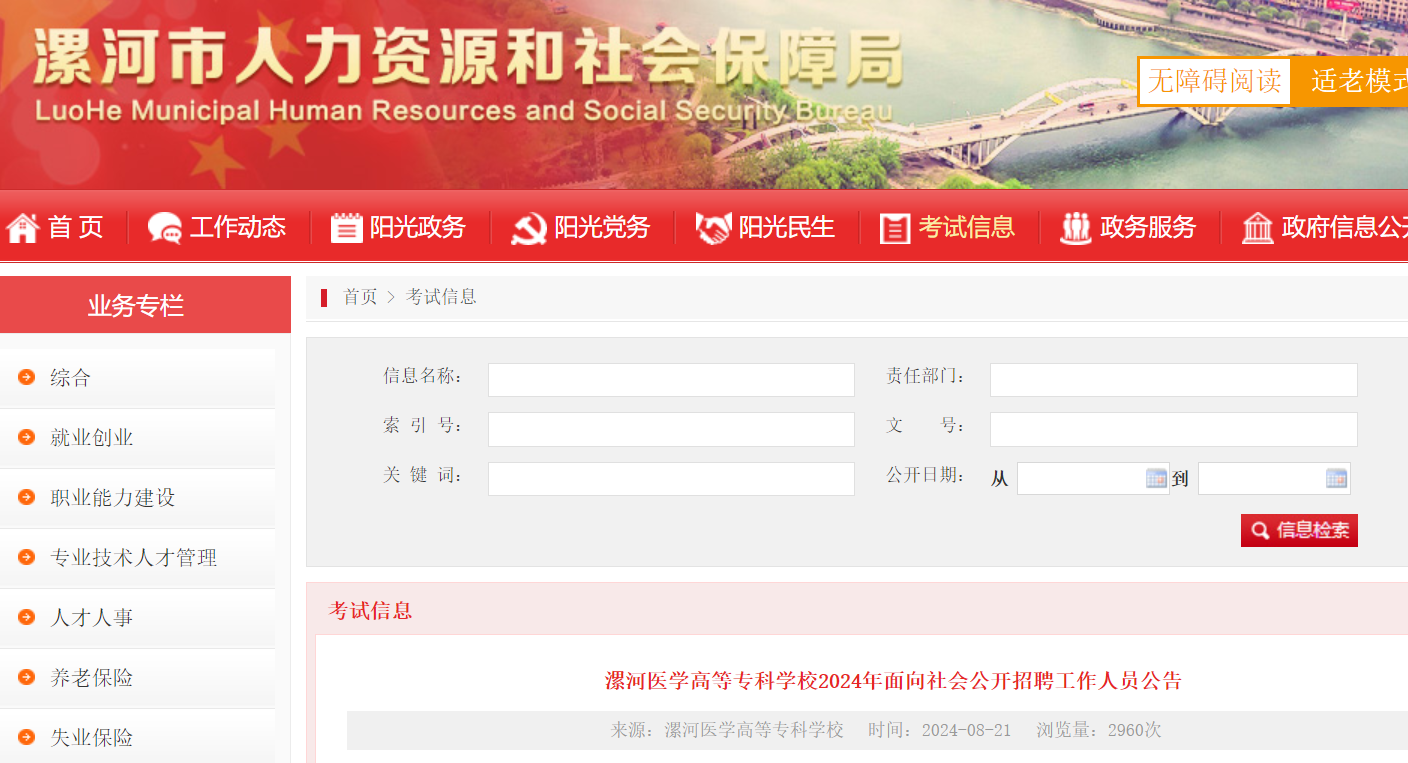Enable 无障碍阅读 accessible reading mode
The height and width of the screenshot is (763, 1408).
pyautogui.click(x=1214, y=81)
